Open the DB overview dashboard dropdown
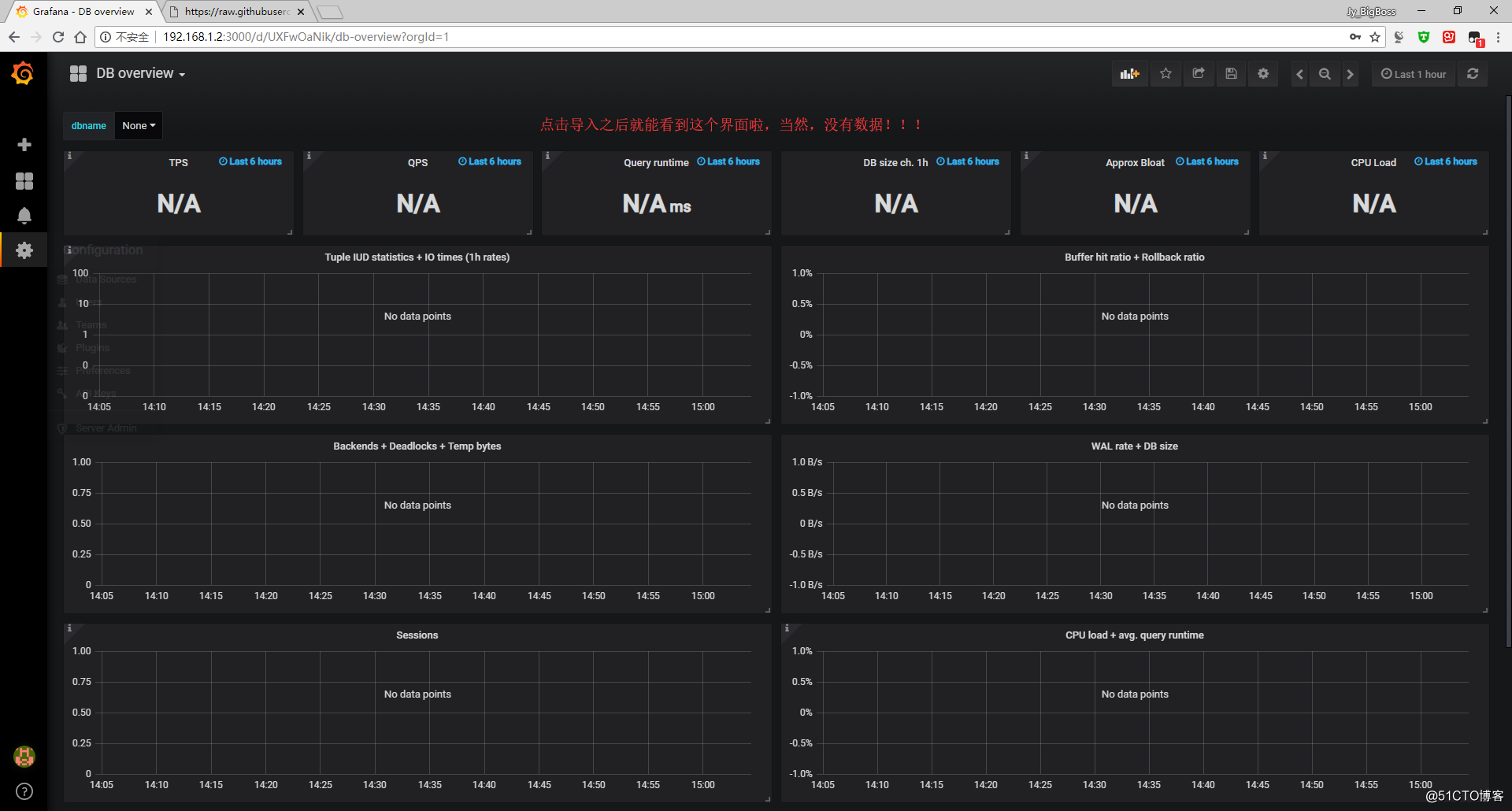1512x811 pixels. click(140, 73)
